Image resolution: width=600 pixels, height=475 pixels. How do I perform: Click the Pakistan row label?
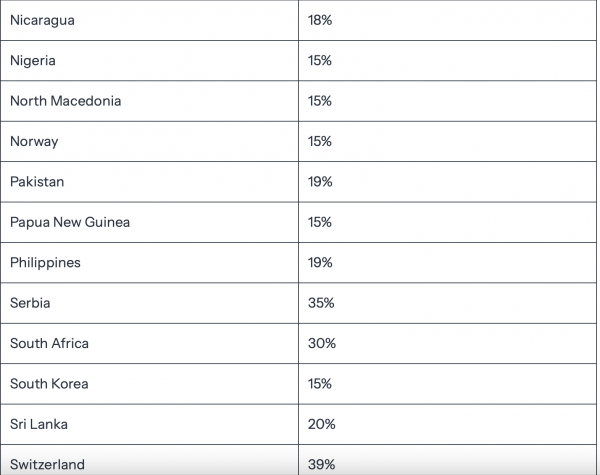37,182
